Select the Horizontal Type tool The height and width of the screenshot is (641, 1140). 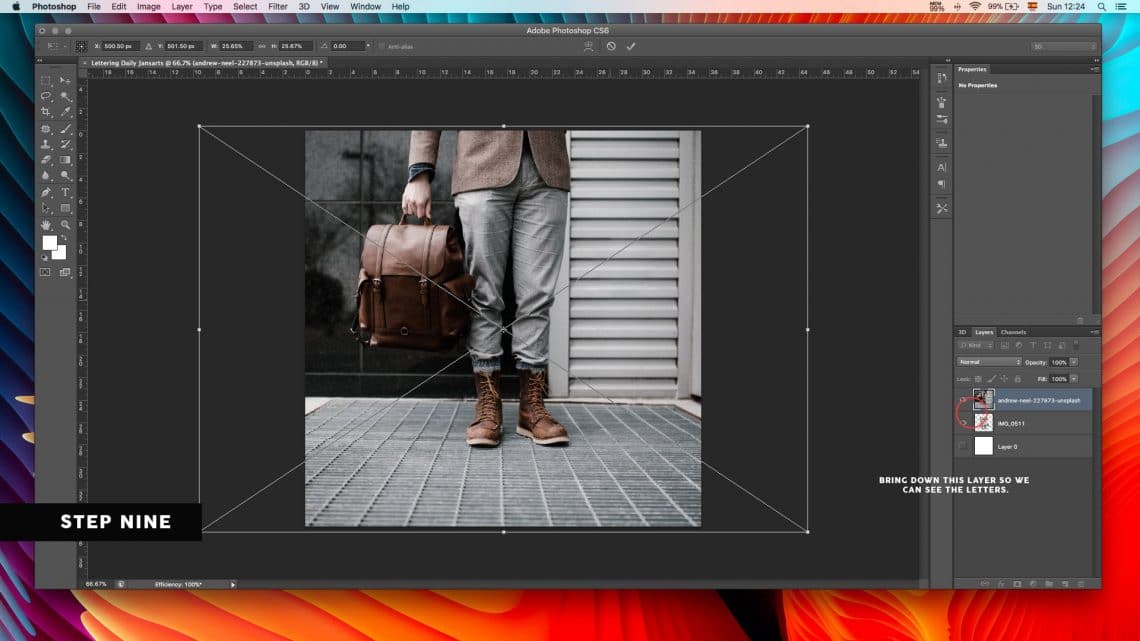pyautogui.click(x=65, y=193)
